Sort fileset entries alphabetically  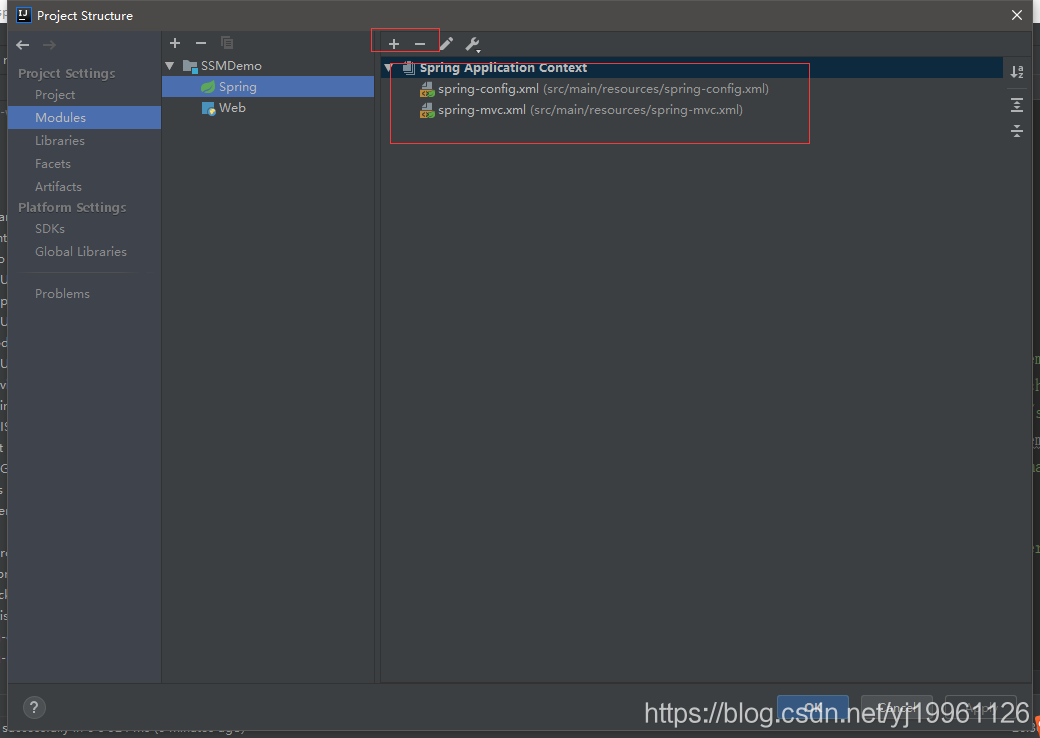click(1017, 71)
